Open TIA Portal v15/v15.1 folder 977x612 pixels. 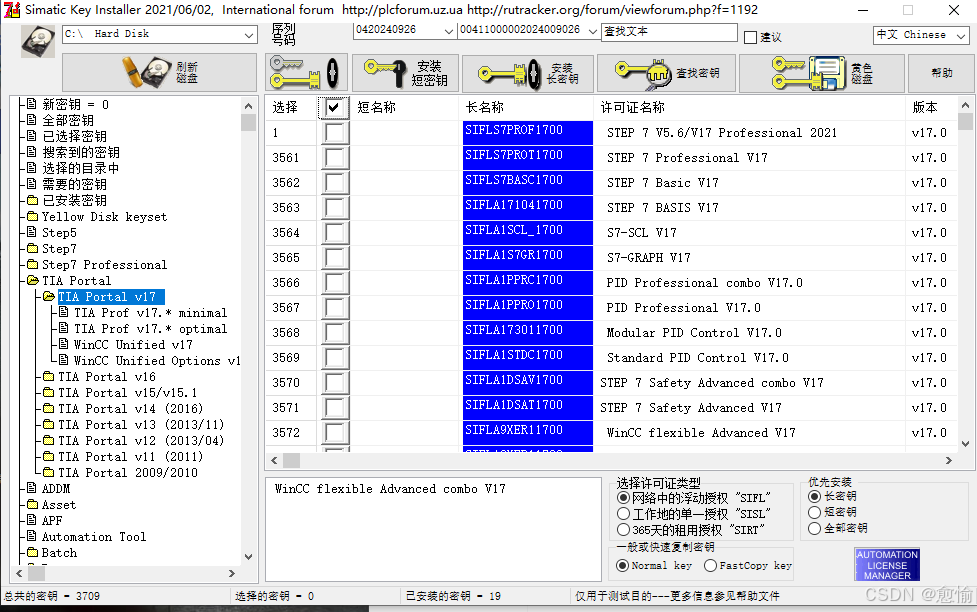[127, 393]
